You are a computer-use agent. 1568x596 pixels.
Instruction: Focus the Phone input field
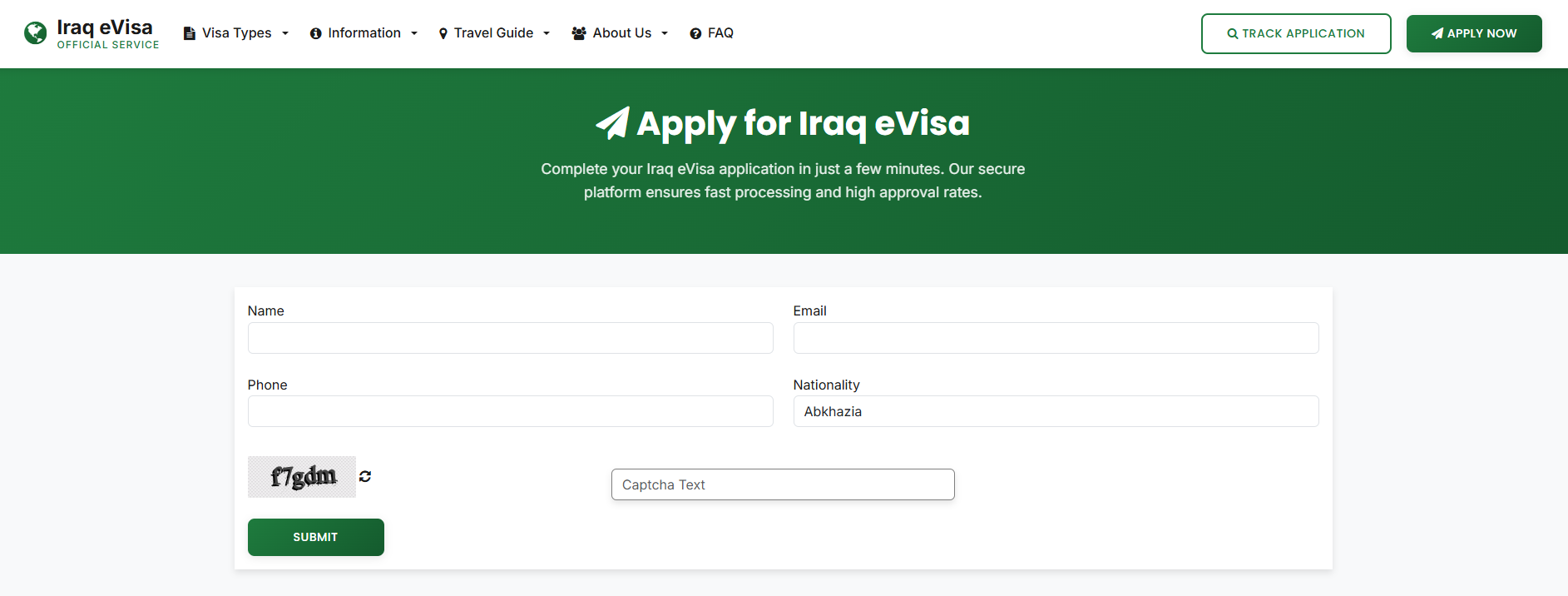pyautogui.click(x=510, y=411)
